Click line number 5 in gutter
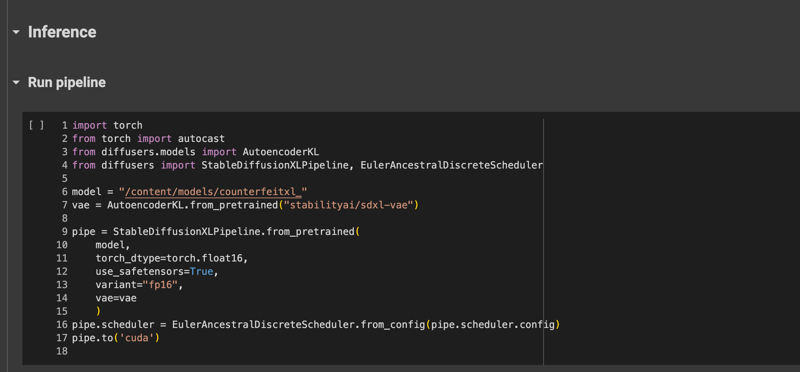 coord(64,179)
